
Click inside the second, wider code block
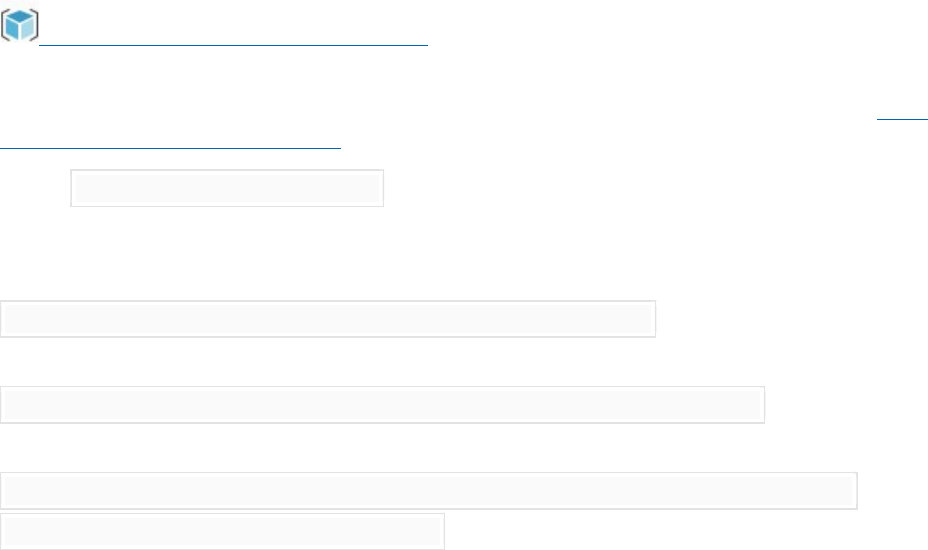[x=382, y=405]
